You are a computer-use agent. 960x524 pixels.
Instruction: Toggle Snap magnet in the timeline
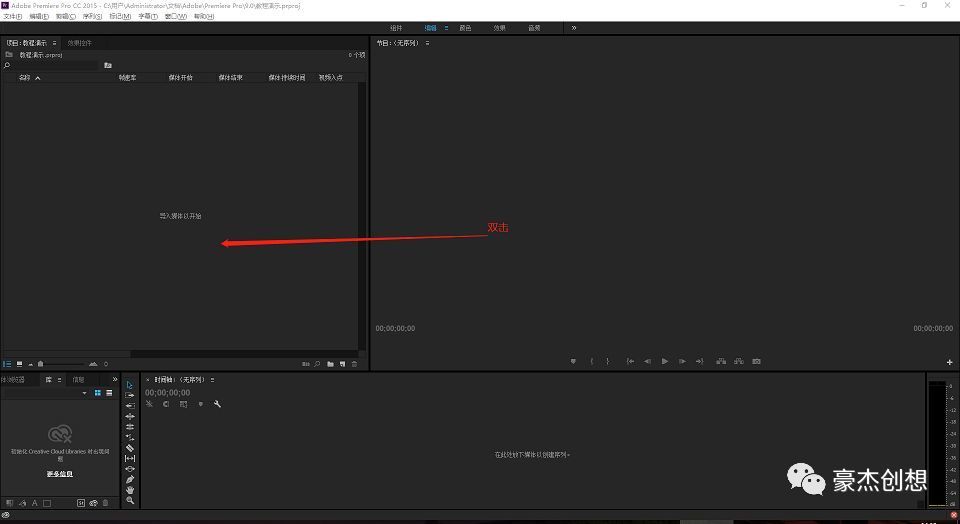click(x=166, y=404)
